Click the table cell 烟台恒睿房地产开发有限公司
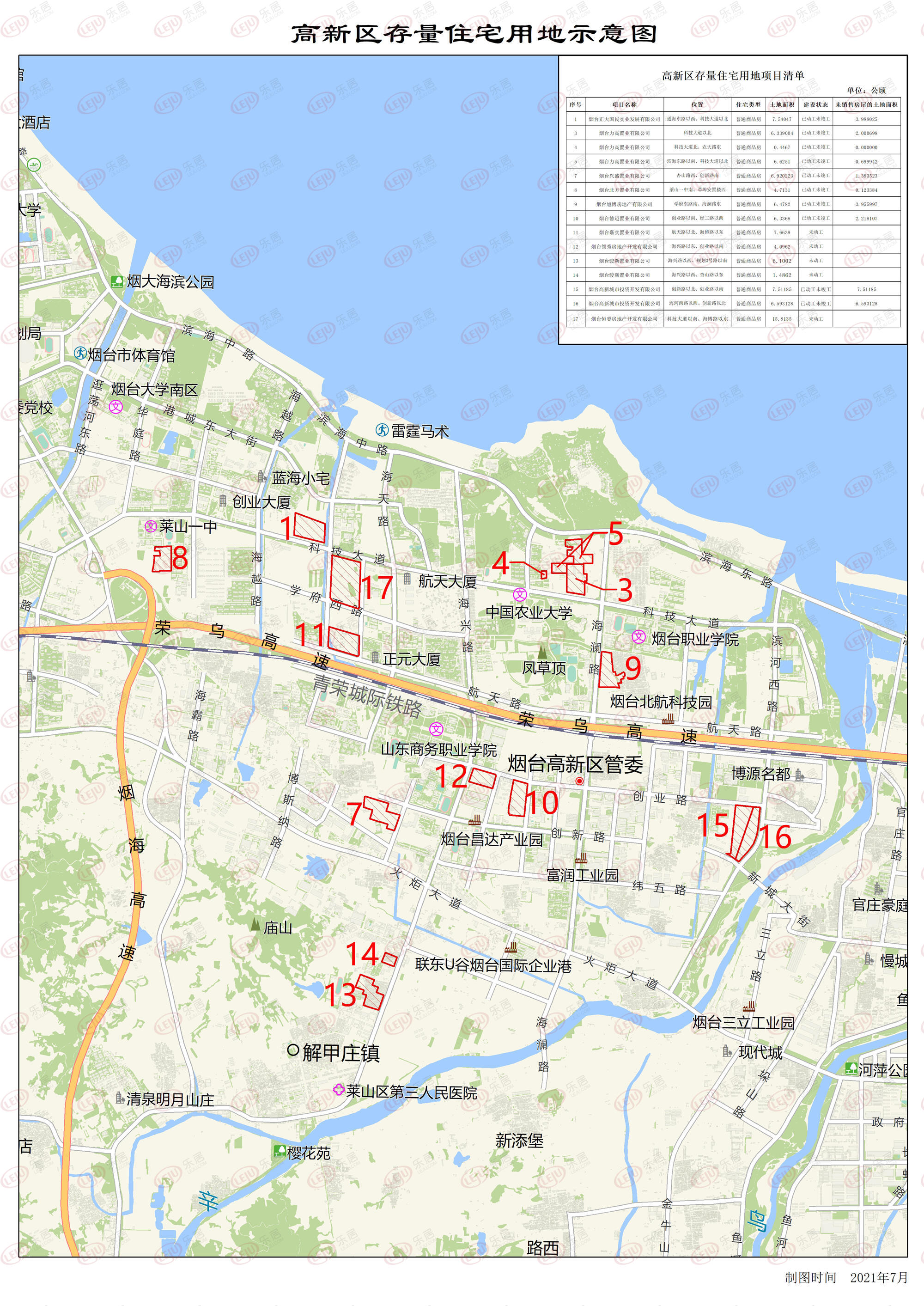 point(624,319)
